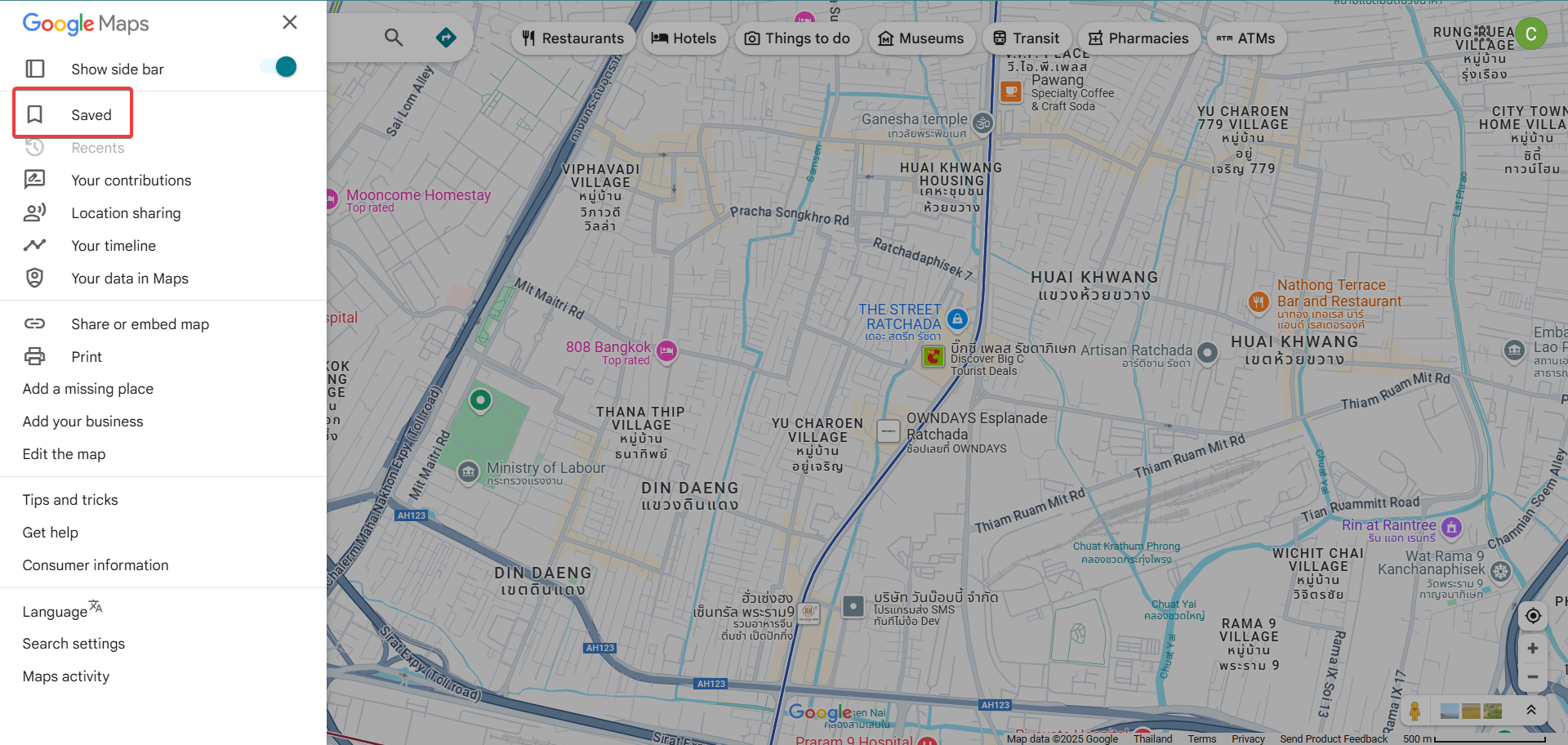Click the Artisan Ratchada marker
Screen dimensions: 1568x745
tap(1207, 353)
